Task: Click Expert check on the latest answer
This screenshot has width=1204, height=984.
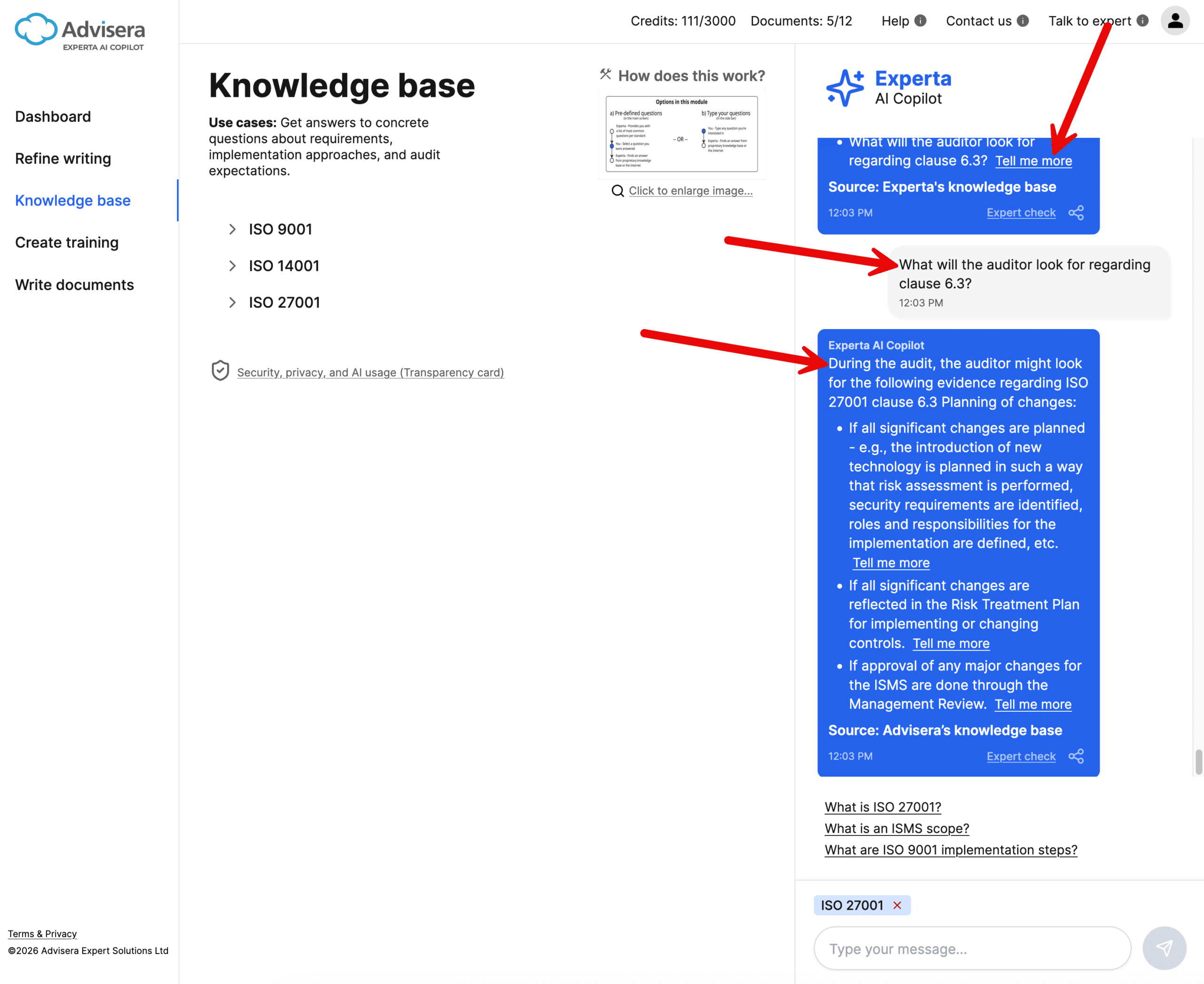Action: coord(1021,756)
